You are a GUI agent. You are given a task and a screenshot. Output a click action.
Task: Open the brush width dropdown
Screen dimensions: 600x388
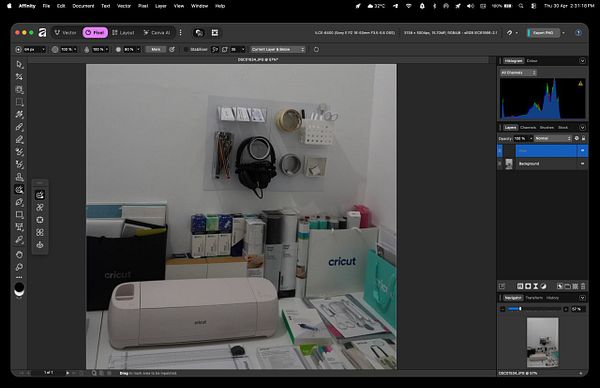43,49
